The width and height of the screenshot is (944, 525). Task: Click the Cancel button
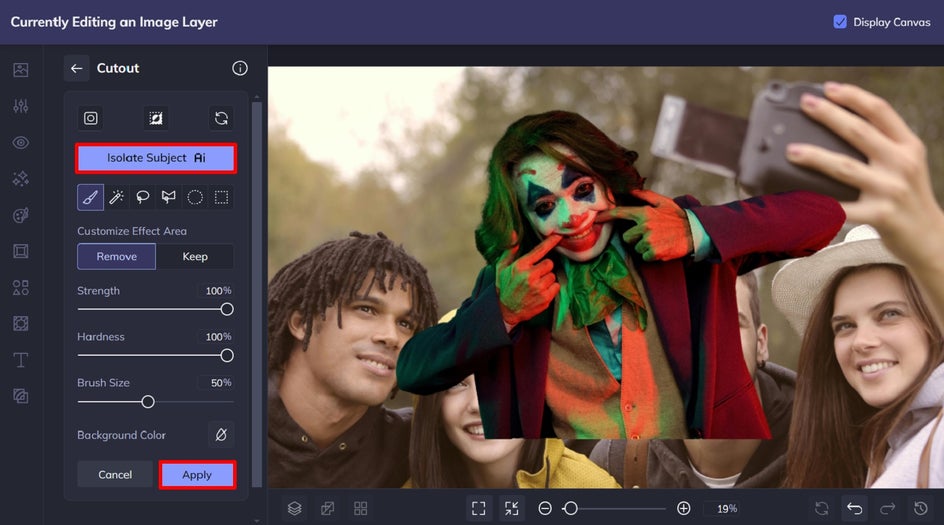(x=115, y=474)
